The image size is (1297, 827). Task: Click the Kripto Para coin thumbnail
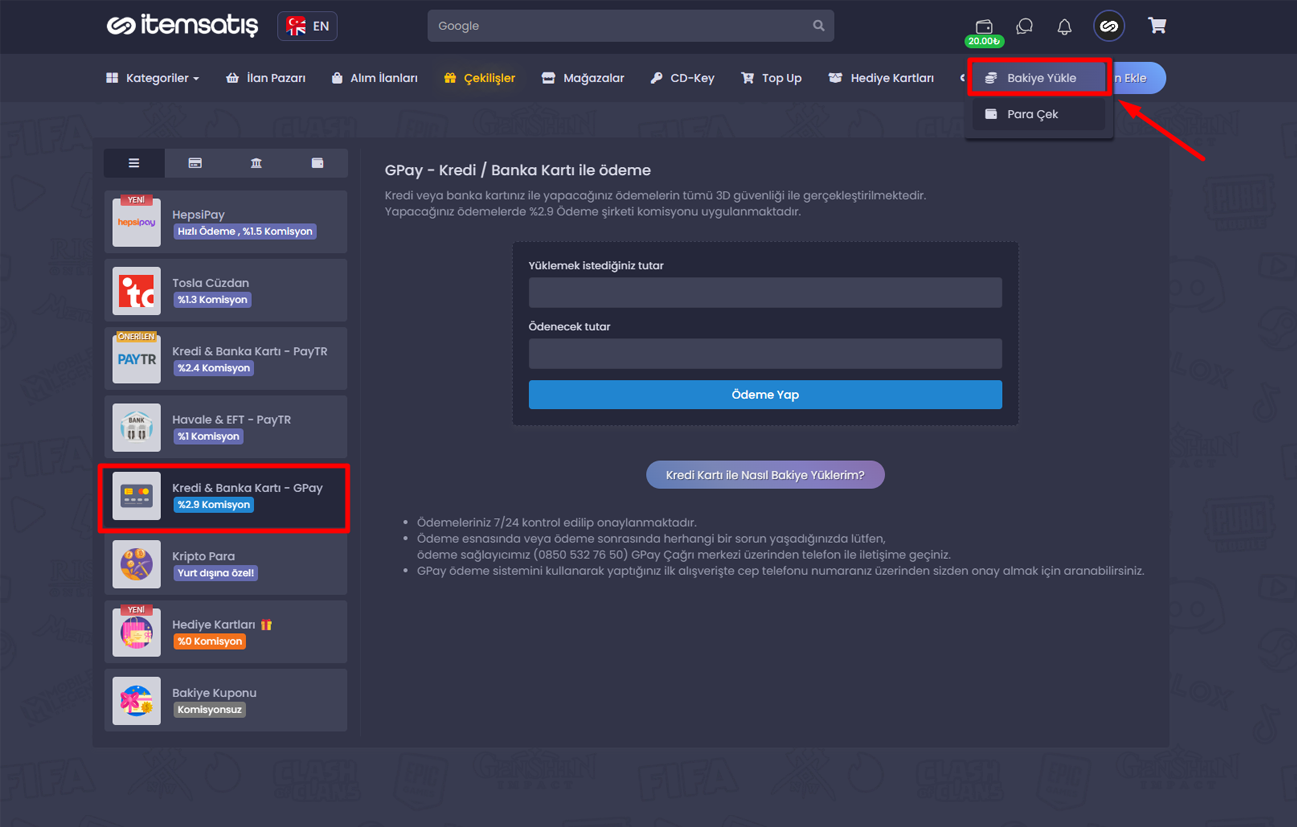(137, 564)
